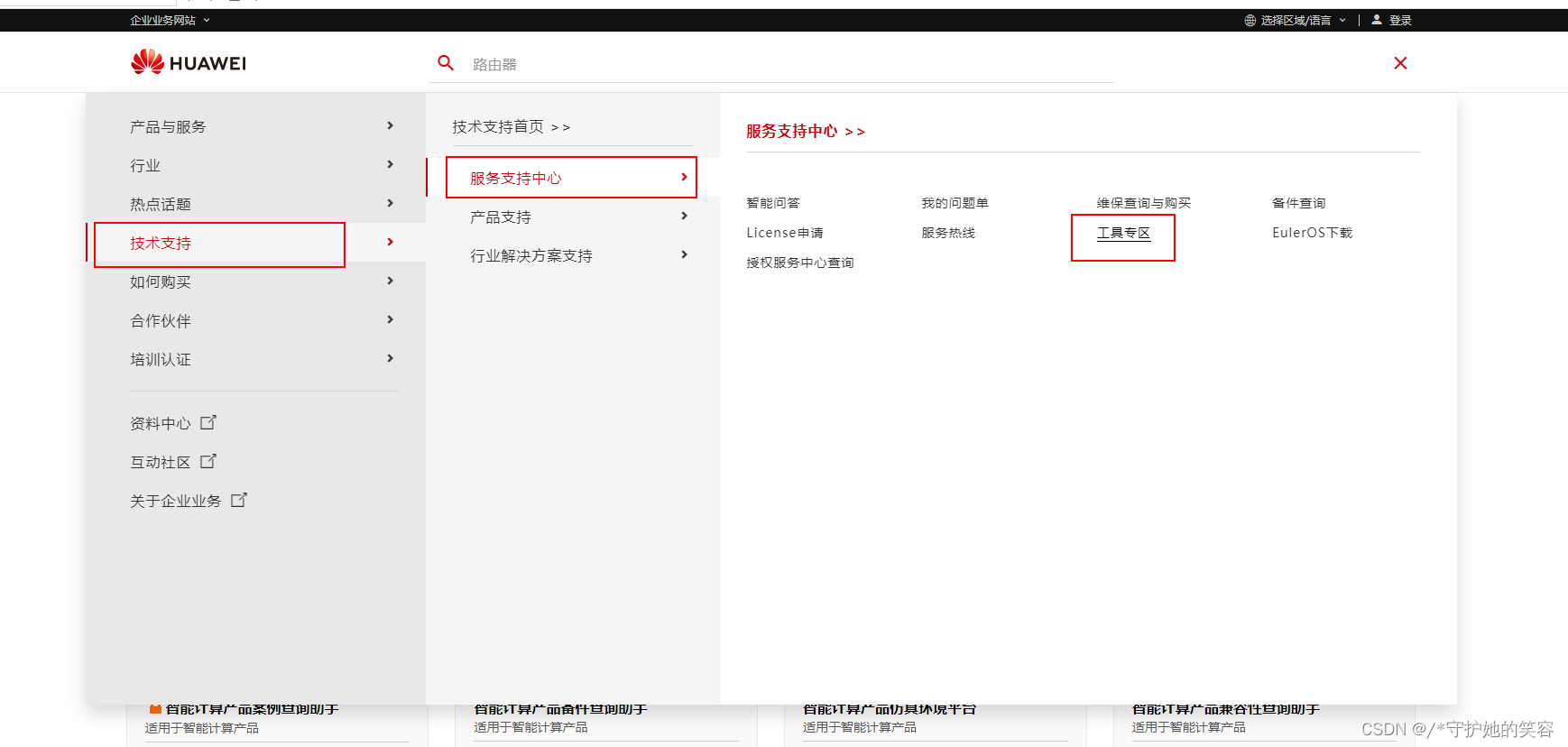Open the 智能问答 link
The height and width of the screenshot is (747, 1568).
point(773,203)
